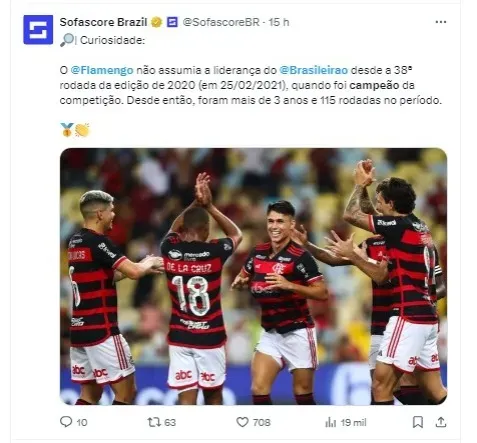The image size is (477, 443).
Task: Open the Flamengo players celebration photo
Action: point(253,276)
